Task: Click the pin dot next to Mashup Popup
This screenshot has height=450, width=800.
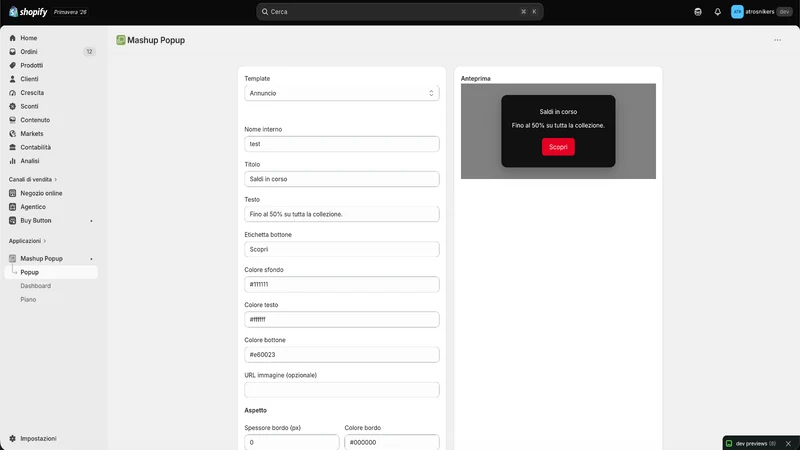Action: click(x=91, y=259)
